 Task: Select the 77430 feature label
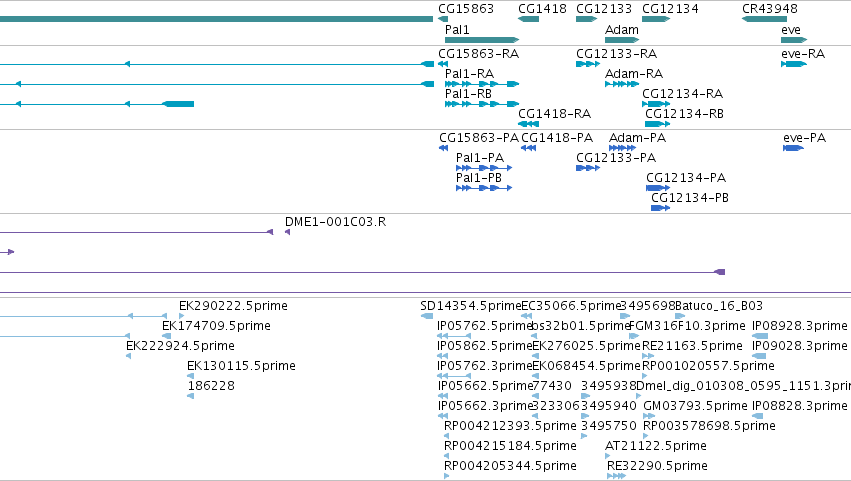tap(551, 386)
